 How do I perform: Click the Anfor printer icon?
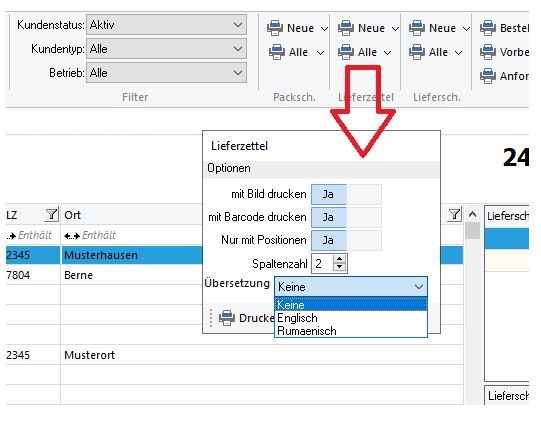pyautogui.click(x=488, y=76)
